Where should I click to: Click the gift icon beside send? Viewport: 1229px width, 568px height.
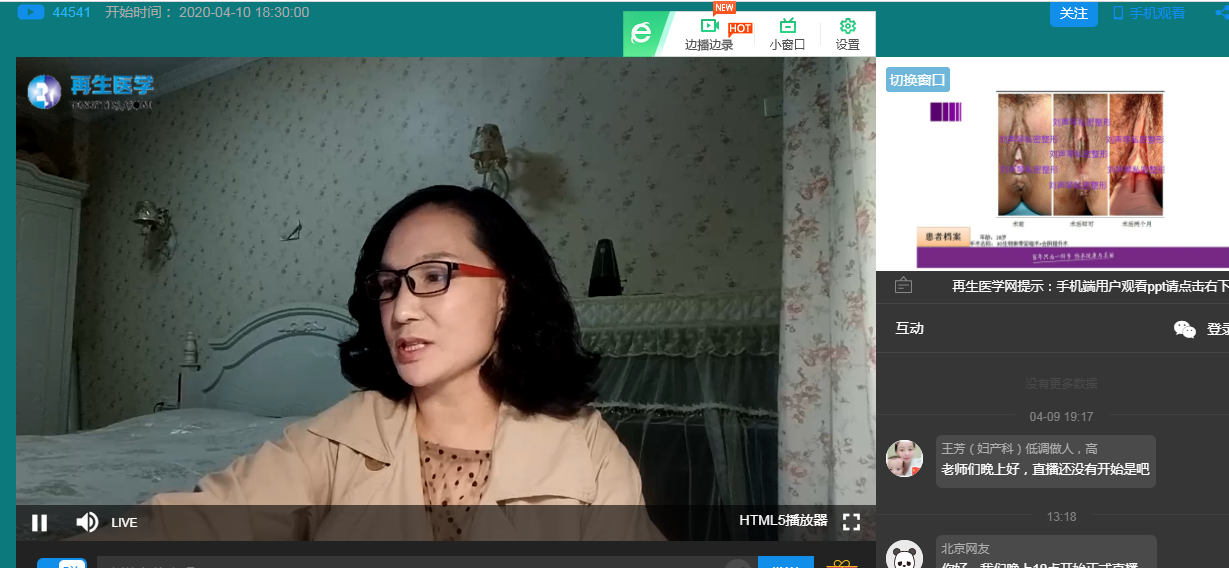pos(841,563)
